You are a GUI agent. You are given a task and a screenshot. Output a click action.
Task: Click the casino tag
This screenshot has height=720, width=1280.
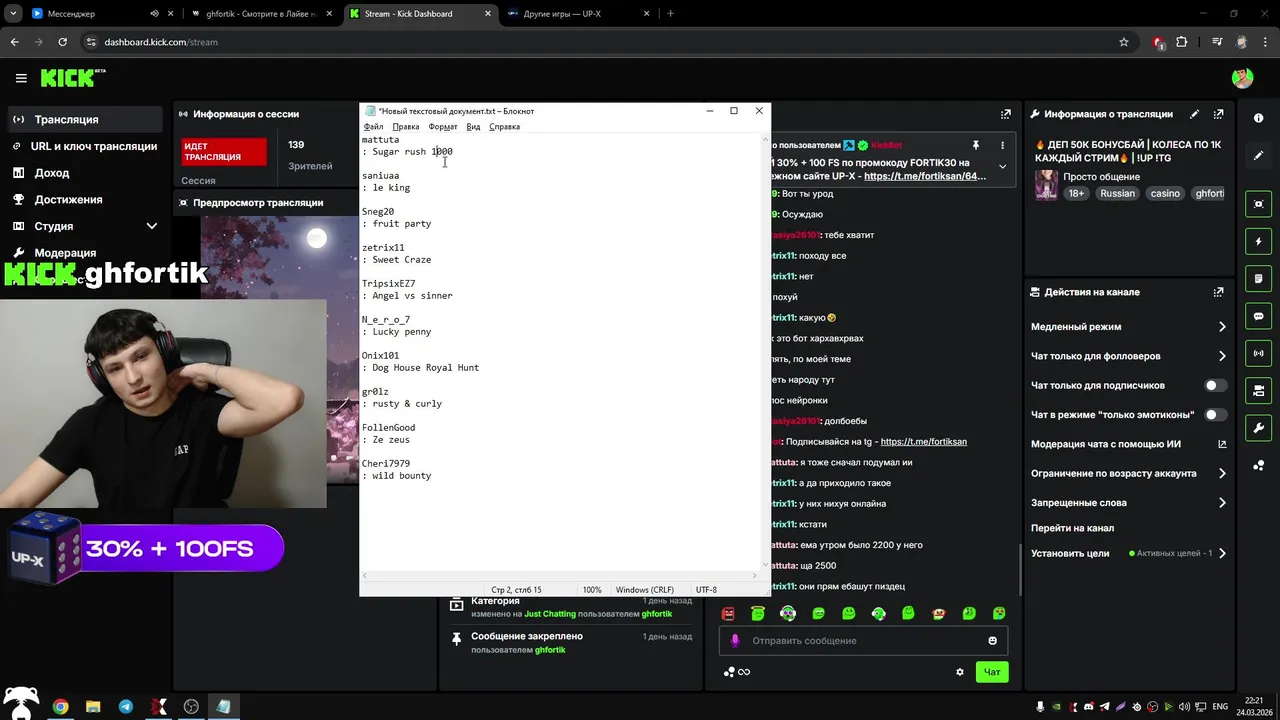1165,193
